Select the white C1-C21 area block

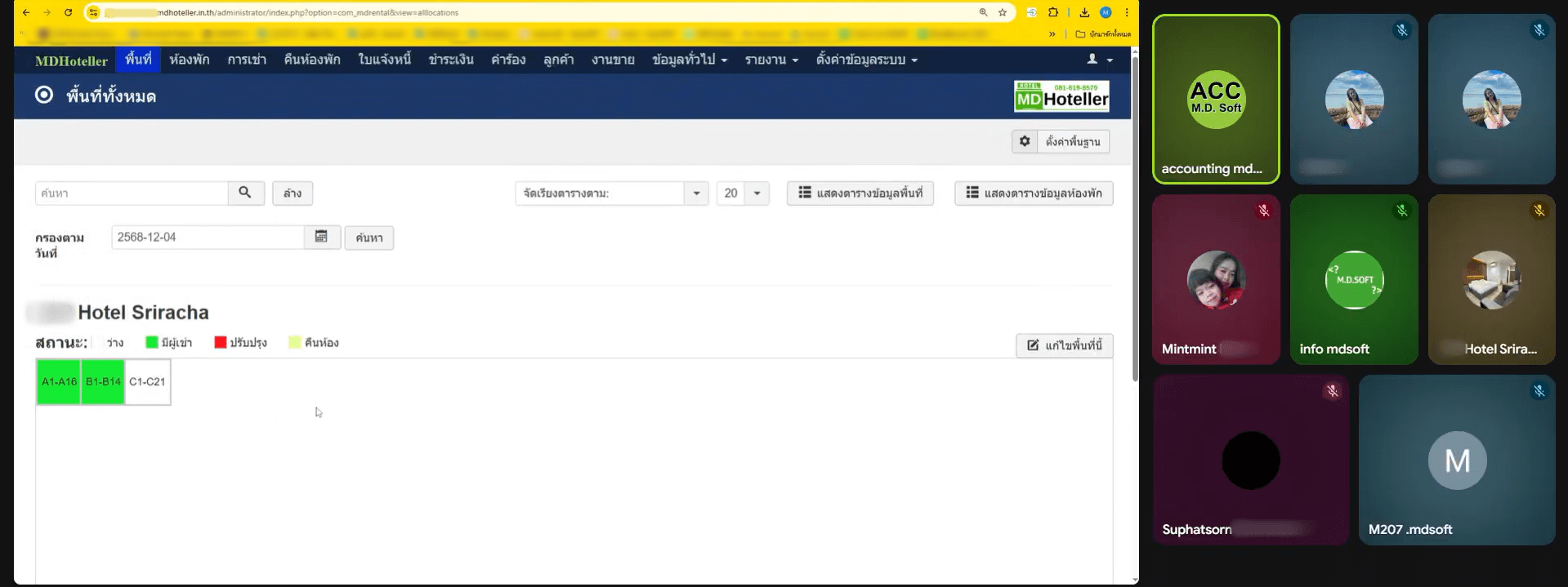[x=147, y=382]
